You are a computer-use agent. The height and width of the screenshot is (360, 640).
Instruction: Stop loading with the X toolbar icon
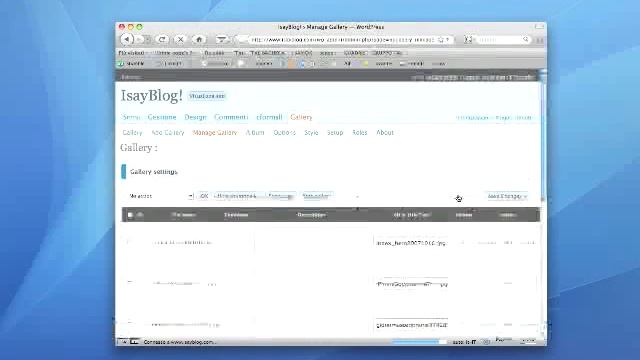pos(180,39)
